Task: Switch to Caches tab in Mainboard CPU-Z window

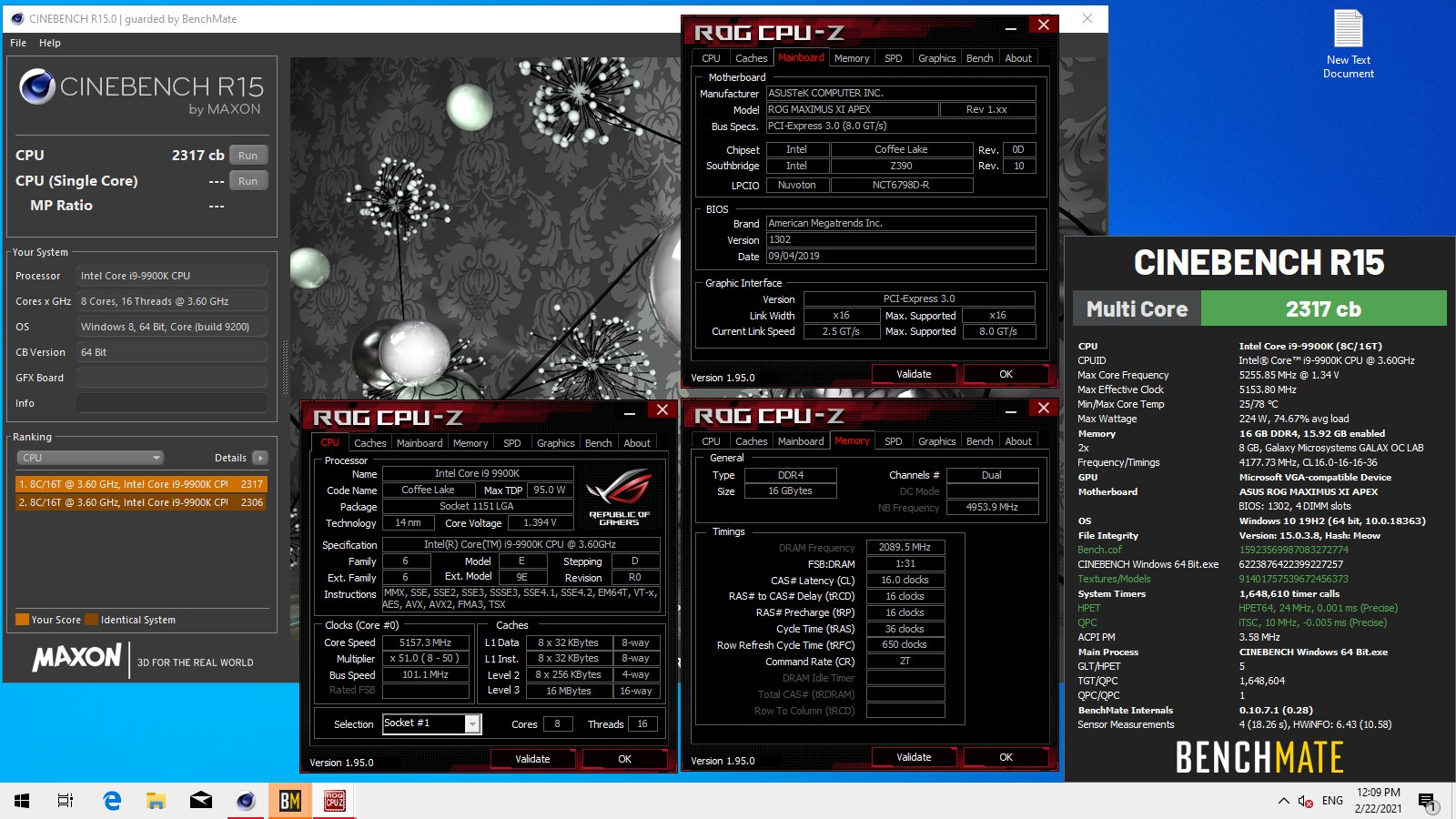Action: 751,58
